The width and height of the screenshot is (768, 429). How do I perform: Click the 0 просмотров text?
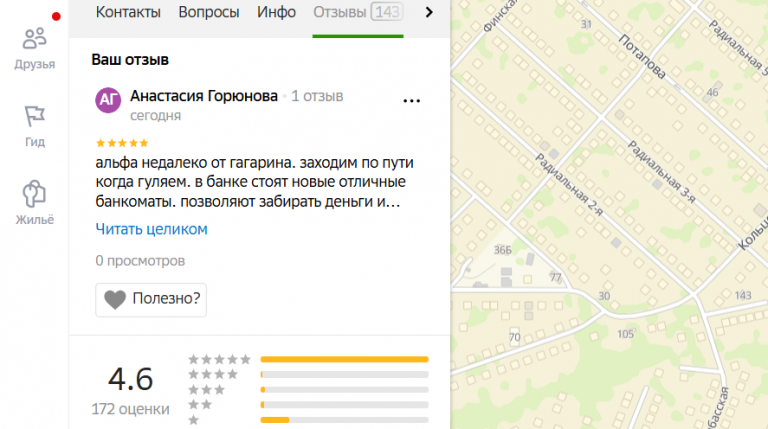point(140,261)
